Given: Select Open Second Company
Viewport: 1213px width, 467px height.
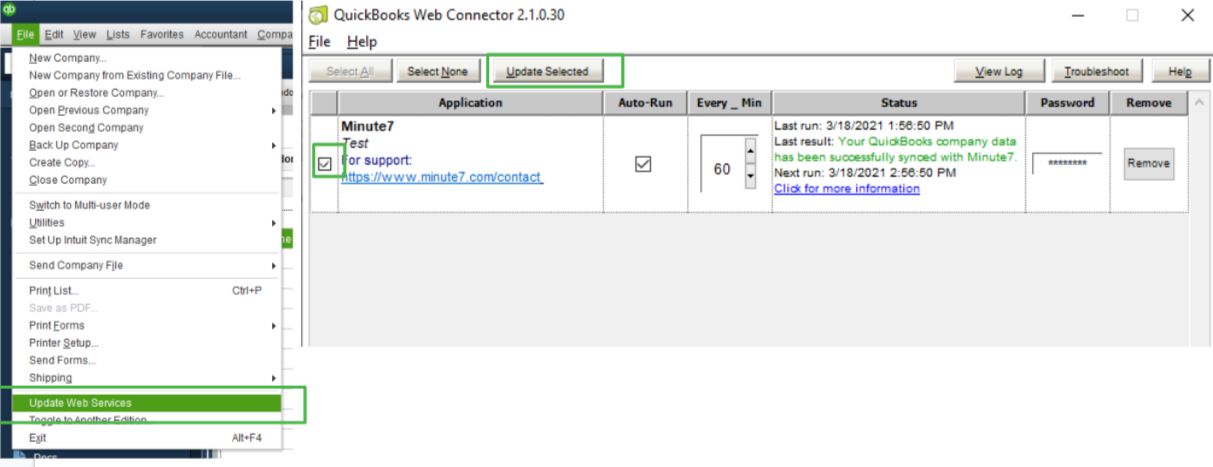Looking at the screenshot, I should (148, 127).
